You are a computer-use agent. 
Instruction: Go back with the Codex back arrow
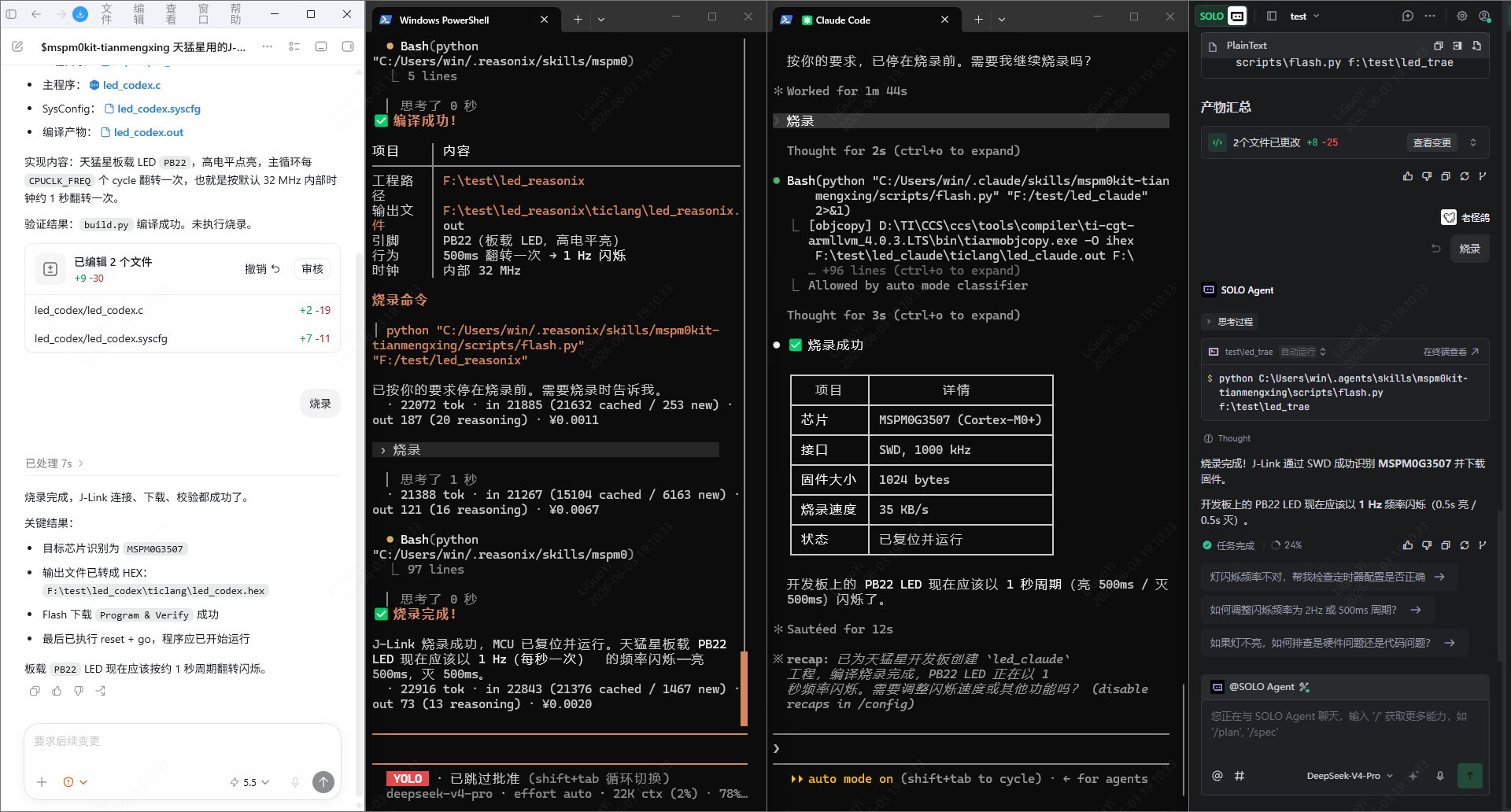tap(36, 14)
